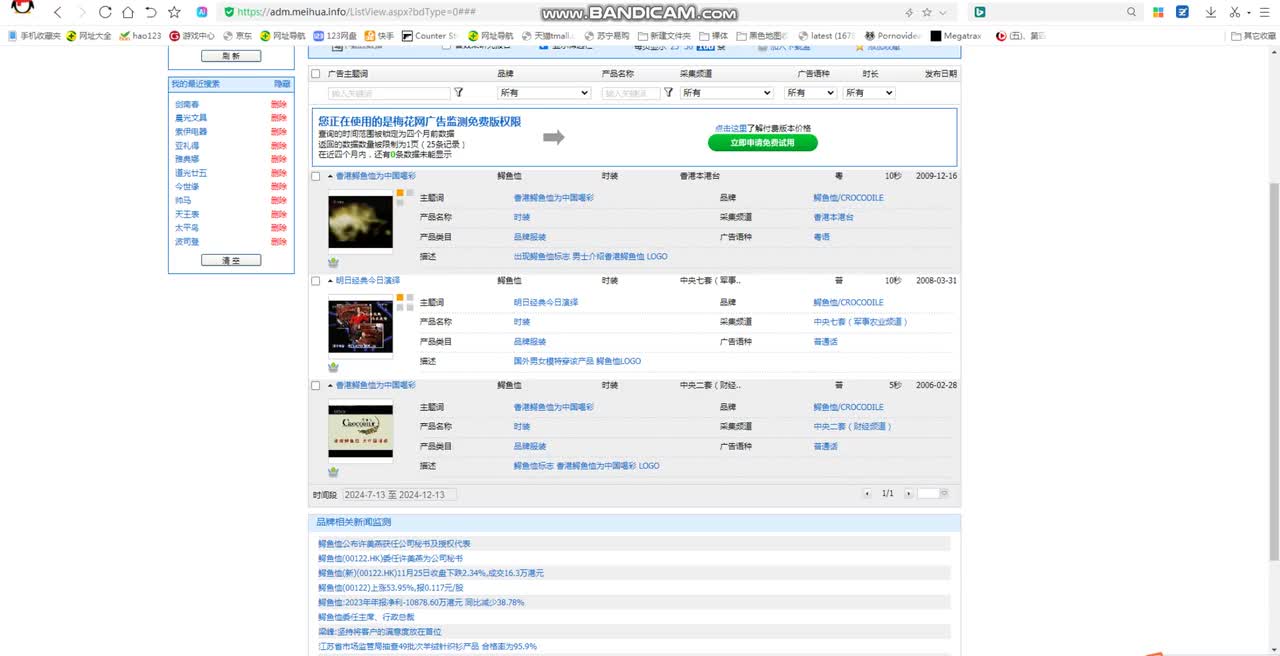Click the filter funnel beside the product name input
The height and width of the screenshot is (656, 1280).
(x=668, y=92)
